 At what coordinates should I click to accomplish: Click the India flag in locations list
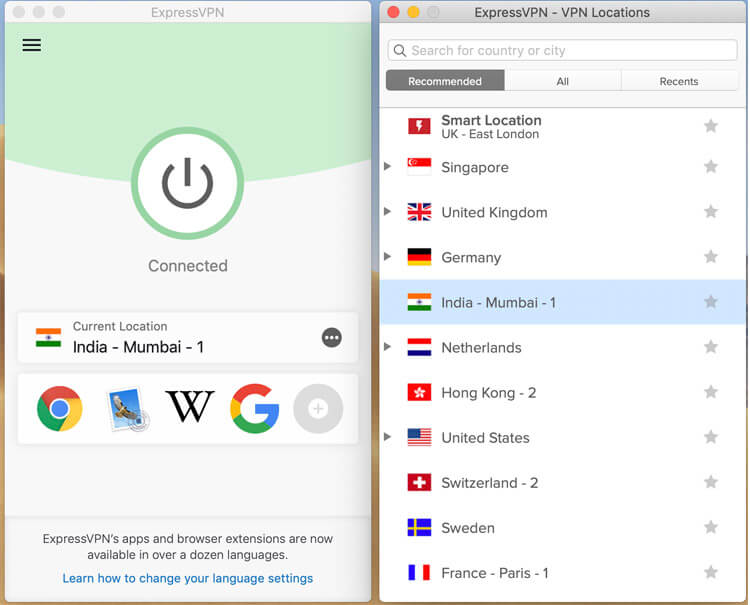[x=419, y=302]
